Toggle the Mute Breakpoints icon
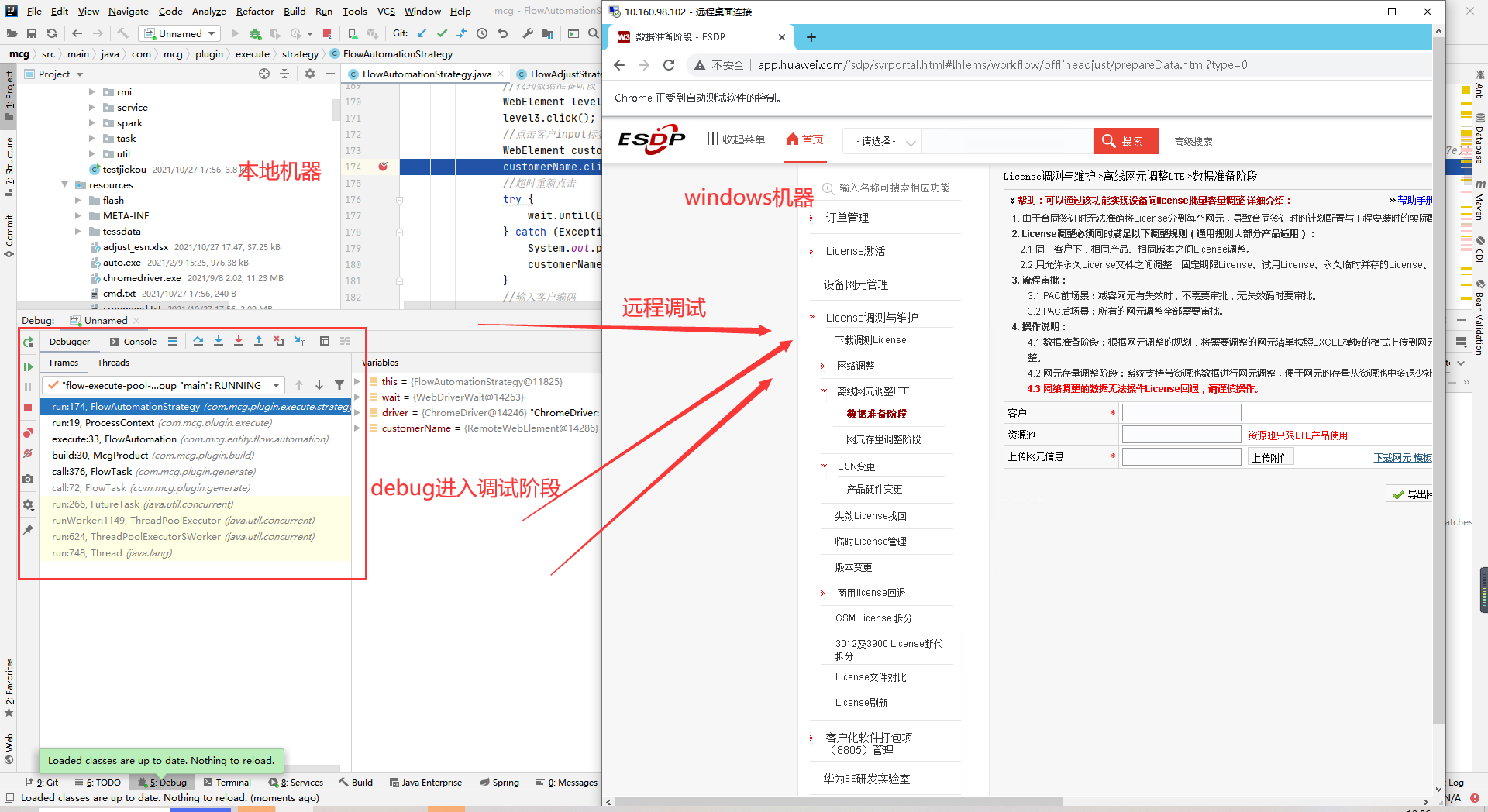 pos(28,453)
